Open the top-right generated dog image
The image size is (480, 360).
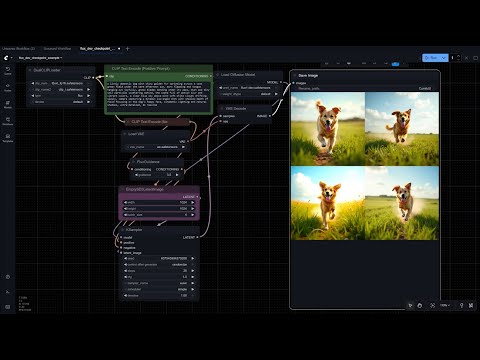[x=402, y=129]
